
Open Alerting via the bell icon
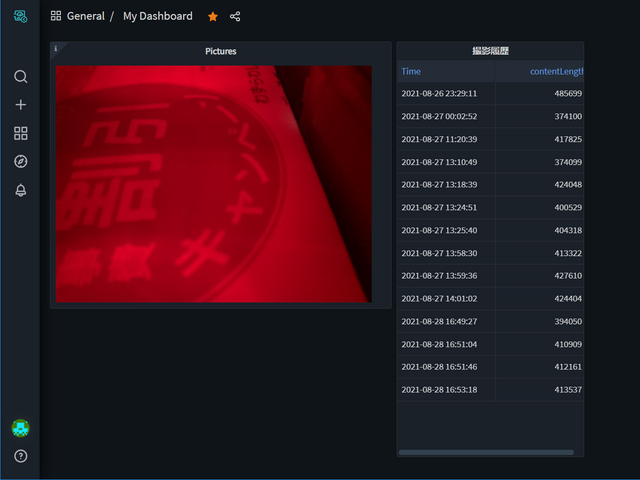coord(20,190)
